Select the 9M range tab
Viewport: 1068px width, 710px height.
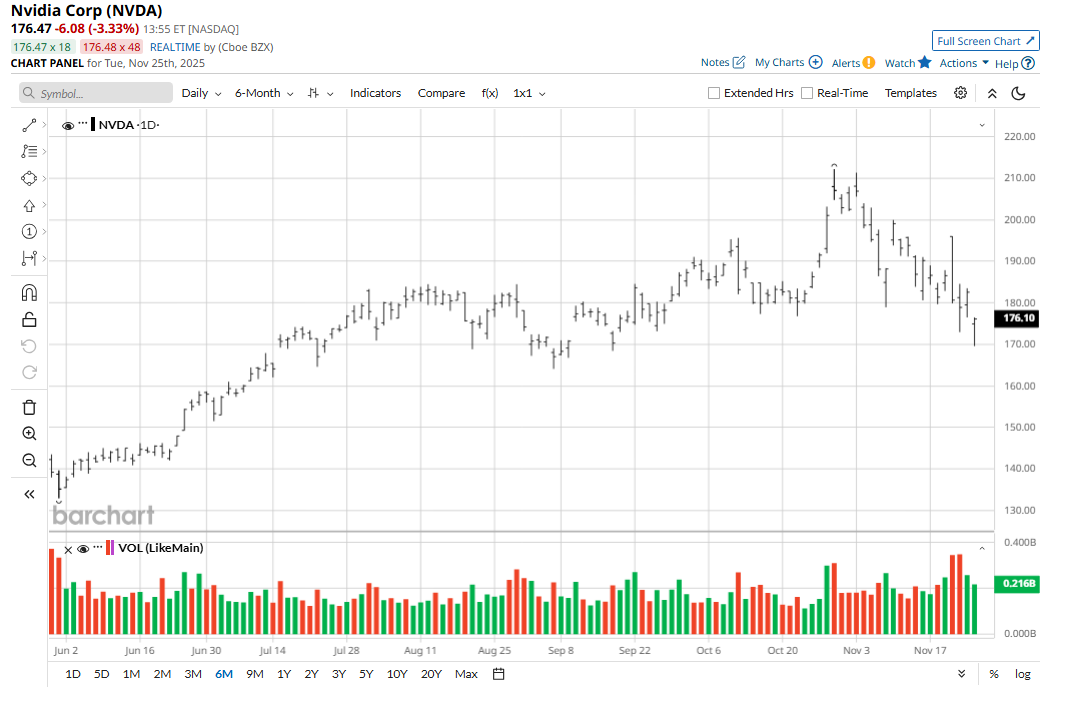point(255,674)
